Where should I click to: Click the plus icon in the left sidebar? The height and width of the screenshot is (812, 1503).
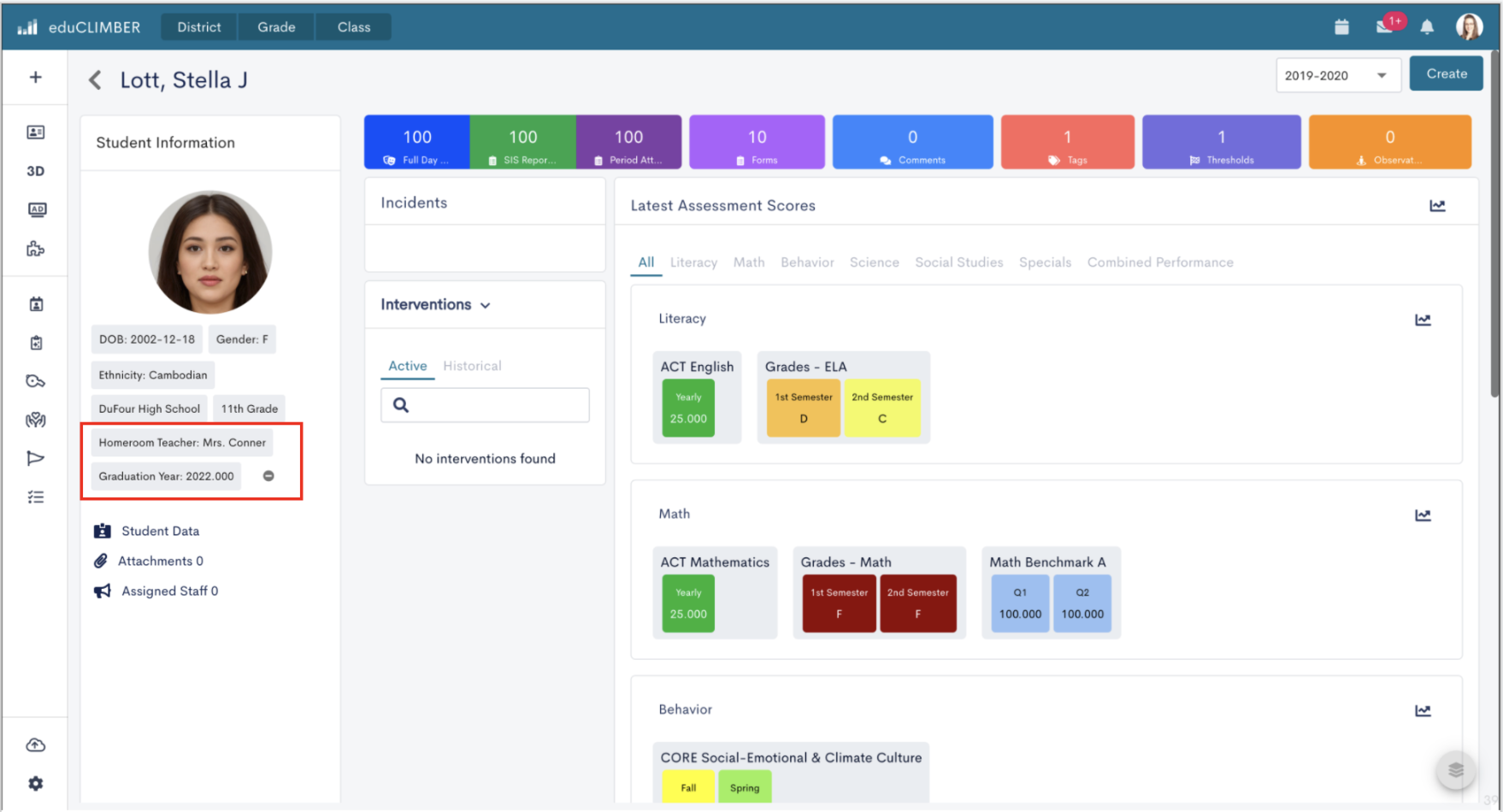point(35,77)
